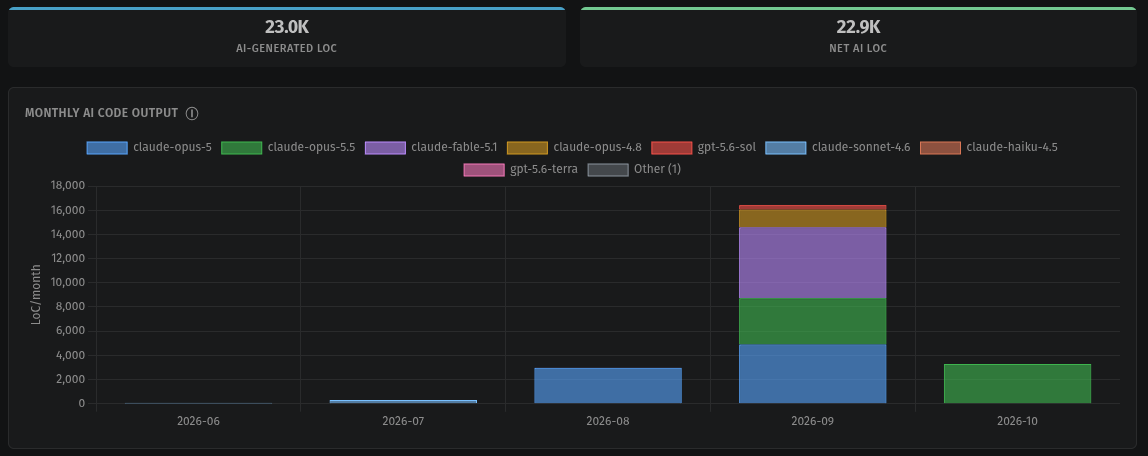Toggle claude-fable-5.1 legend swatch
This screenshot has width=1148, height=456.
coord(385,148)
